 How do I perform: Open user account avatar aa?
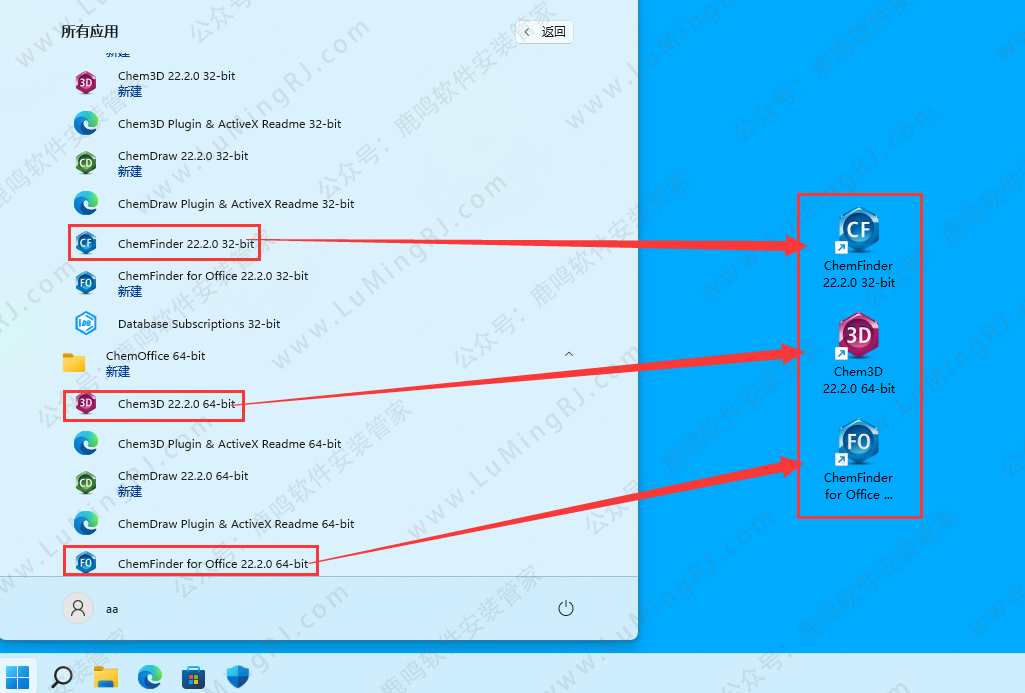tap(78, 609)
